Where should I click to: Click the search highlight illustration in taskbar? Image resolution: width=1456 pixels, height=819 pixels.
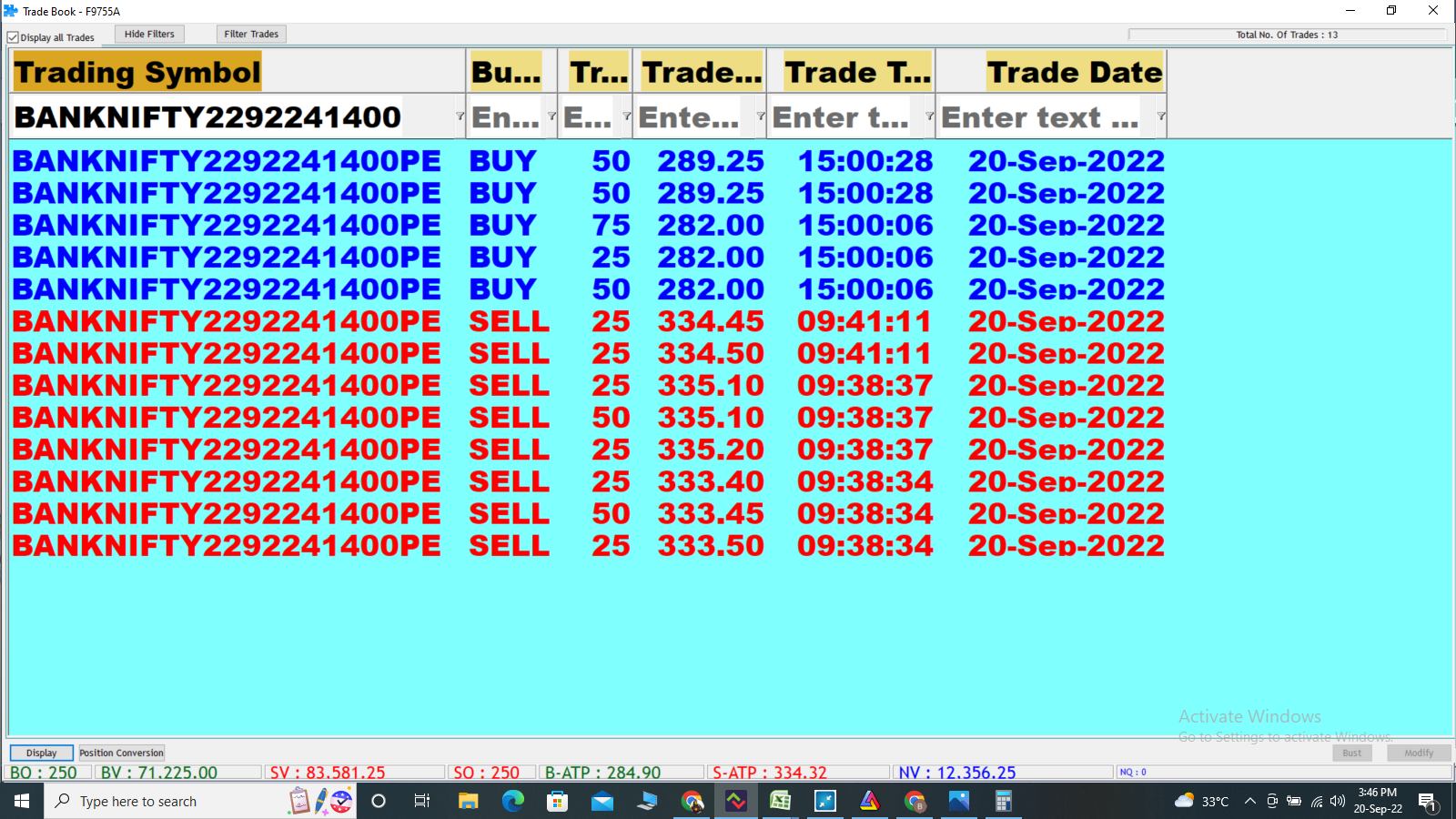(320, 801)
